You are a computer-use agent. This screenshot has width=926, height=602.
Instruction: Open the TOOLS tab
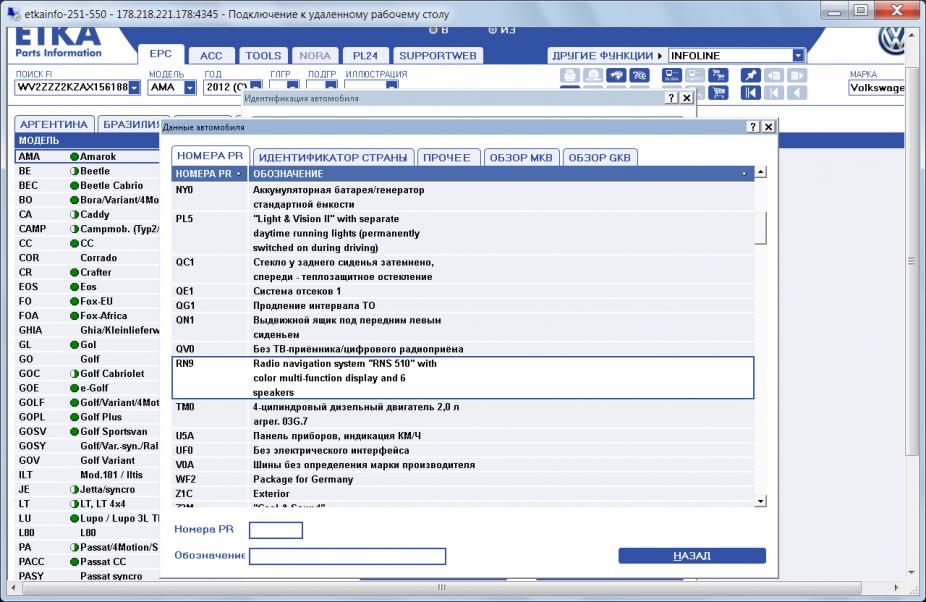point(263,56)
